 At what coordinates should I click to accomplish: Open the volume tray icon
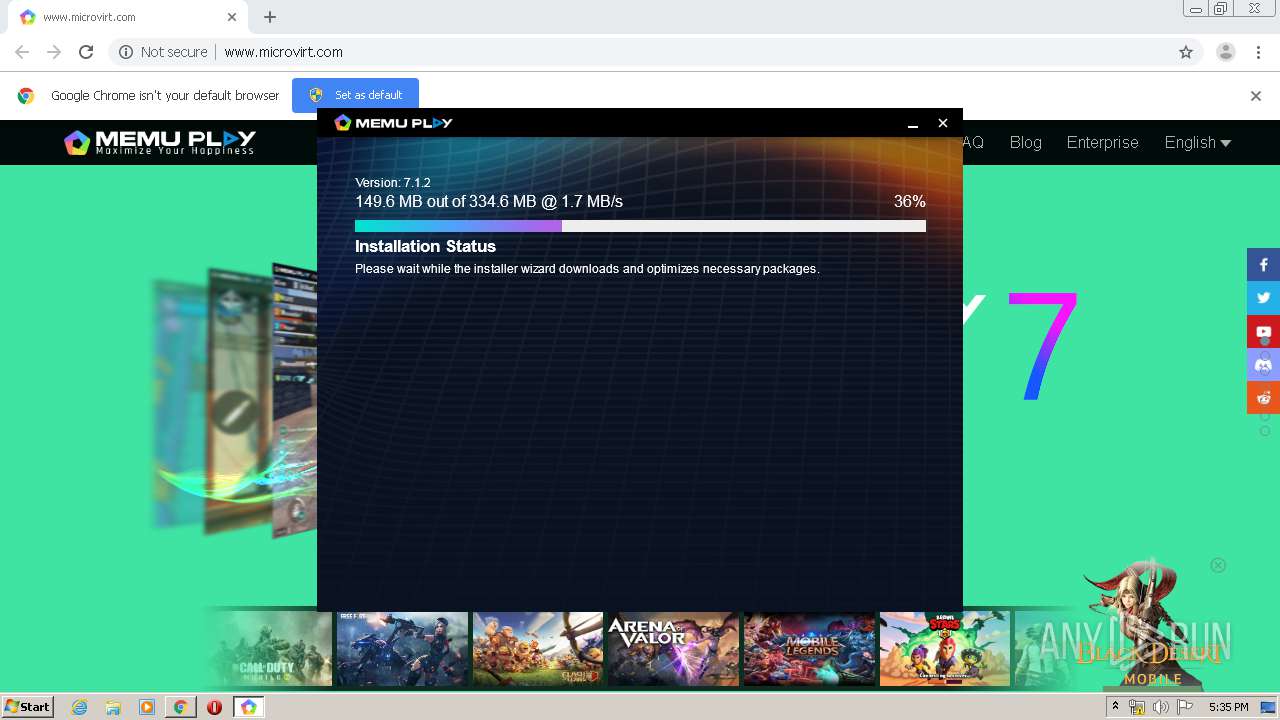click(x=1160, y=707)
